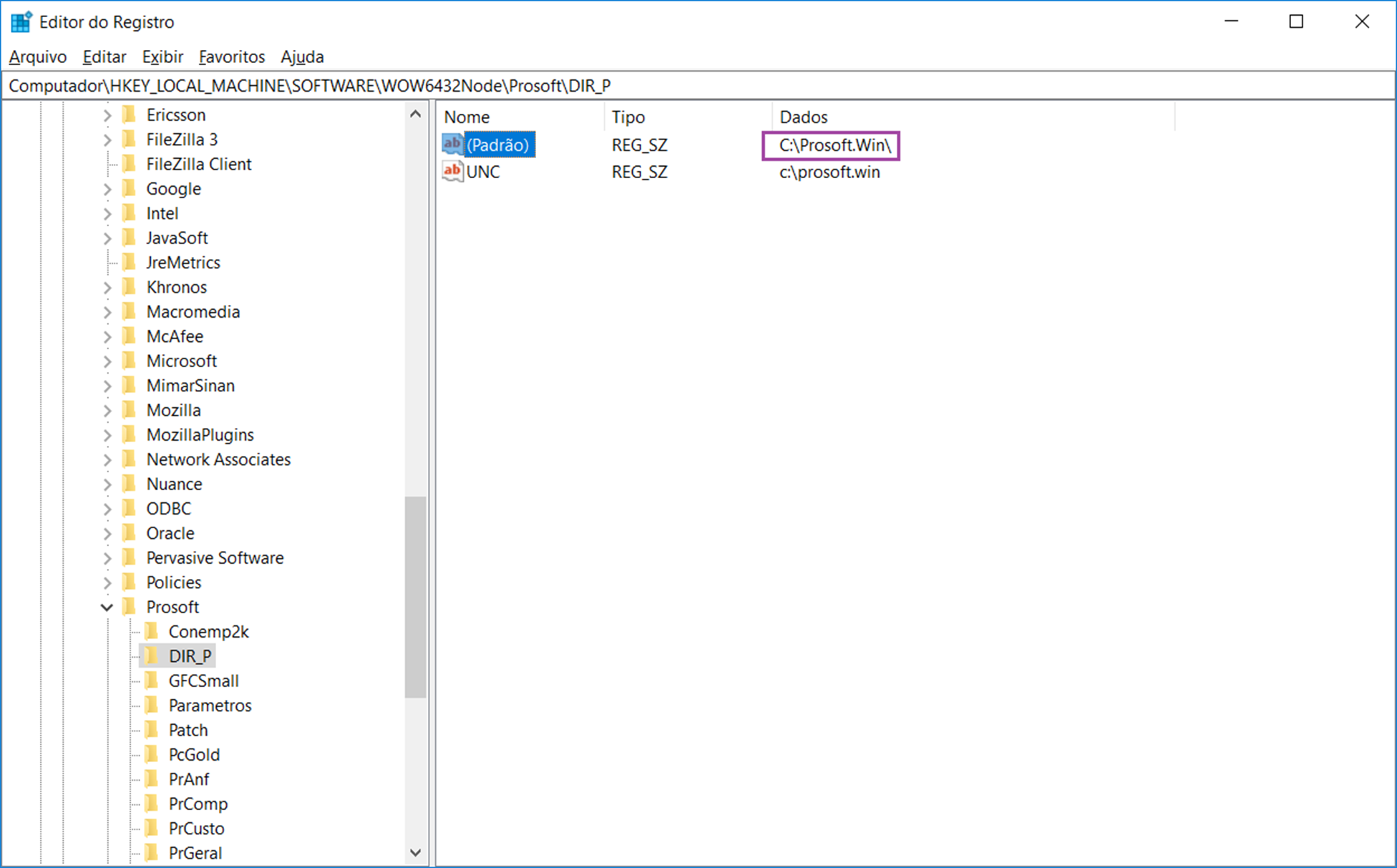
Task: Expand the Mozilla key
Action: [x=107, y=411]
